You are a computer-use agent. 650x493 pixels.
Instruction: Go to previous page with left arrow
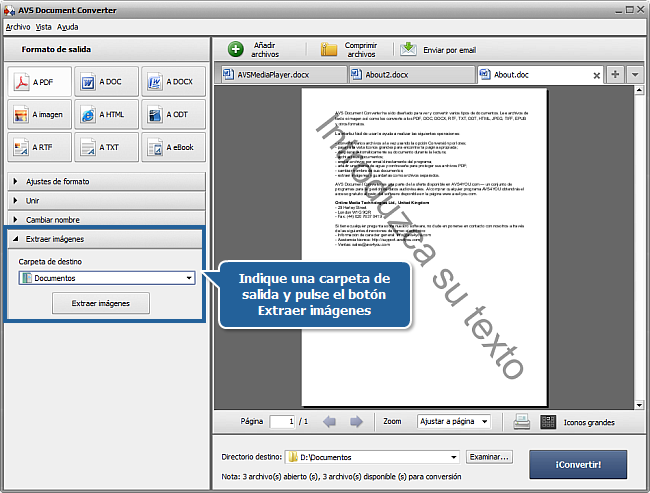[329, 422]
